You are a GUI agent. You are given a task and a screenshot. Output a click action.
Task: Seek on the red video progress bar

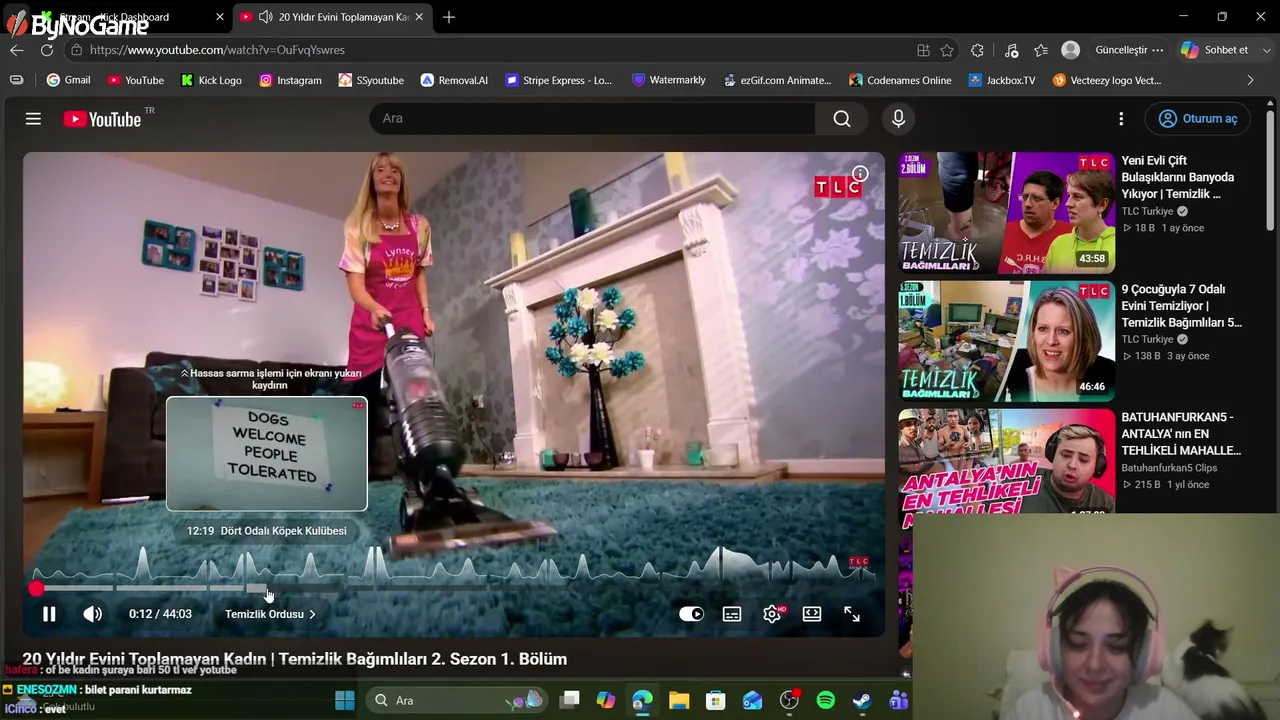454,588
